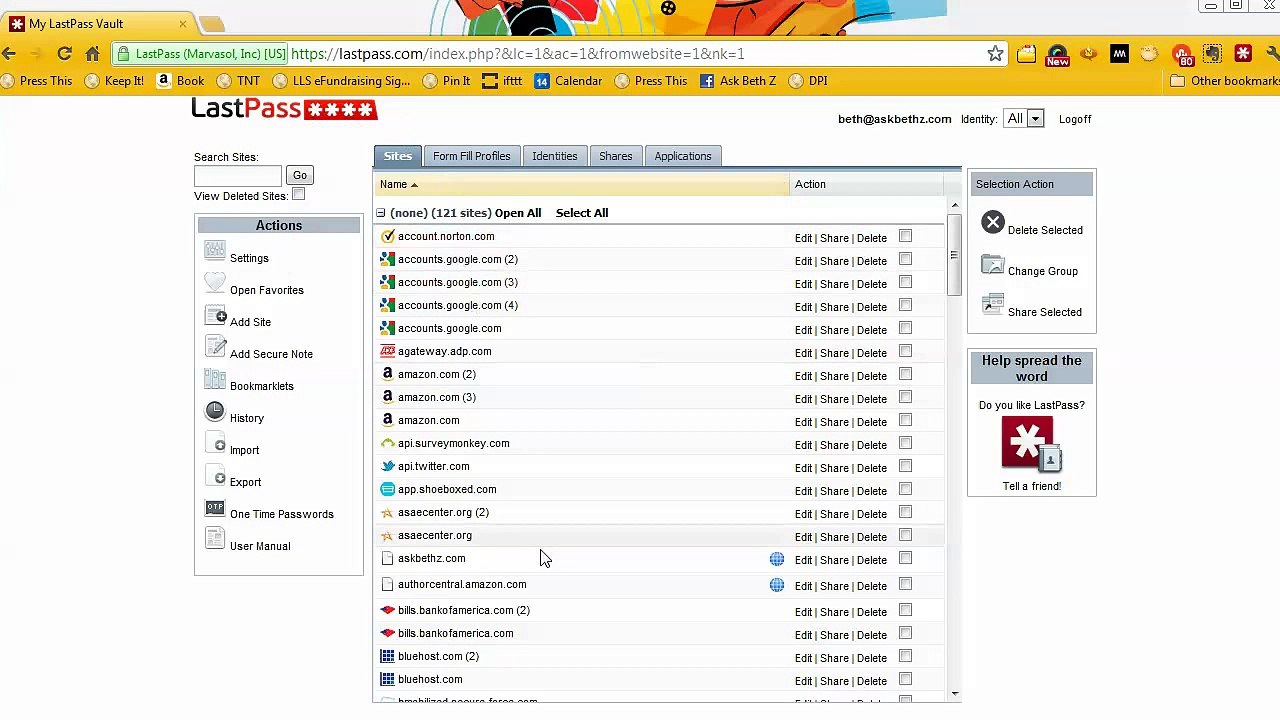This screenshot has width=1280, height=720.
Task: Bookmark this page with the star icon
Action: click(x=995, y=54)
